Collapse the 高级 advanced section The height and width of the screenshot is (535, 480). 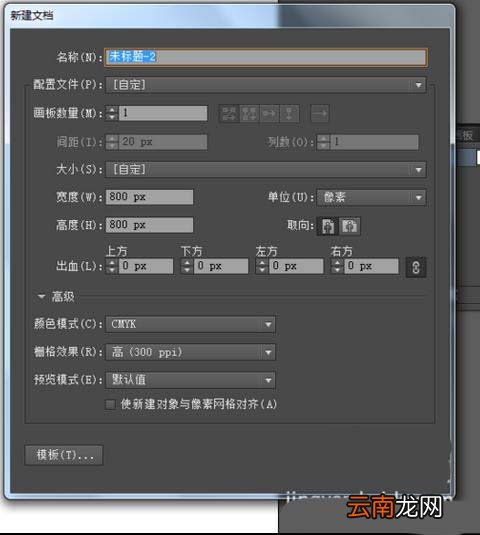(42, 297)
